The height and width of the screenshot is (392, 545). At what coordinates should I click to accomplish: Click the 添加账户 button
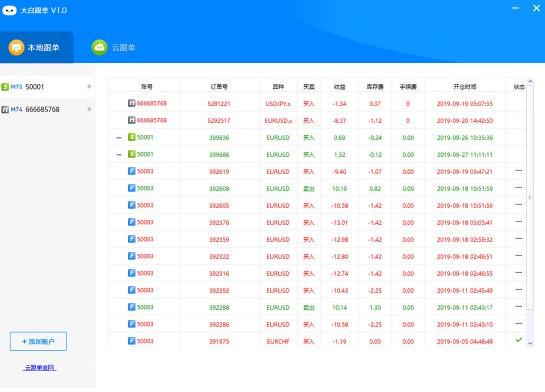point(38,341)
